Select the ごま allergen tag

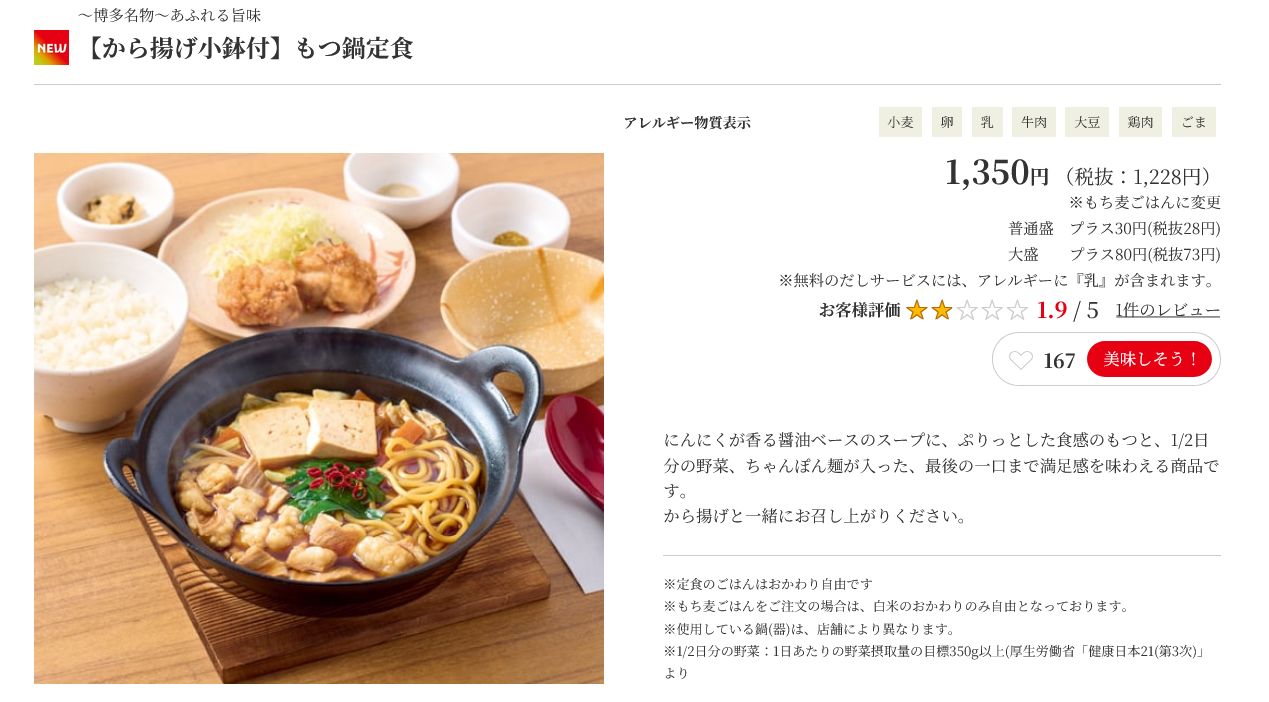(1194, 122)
